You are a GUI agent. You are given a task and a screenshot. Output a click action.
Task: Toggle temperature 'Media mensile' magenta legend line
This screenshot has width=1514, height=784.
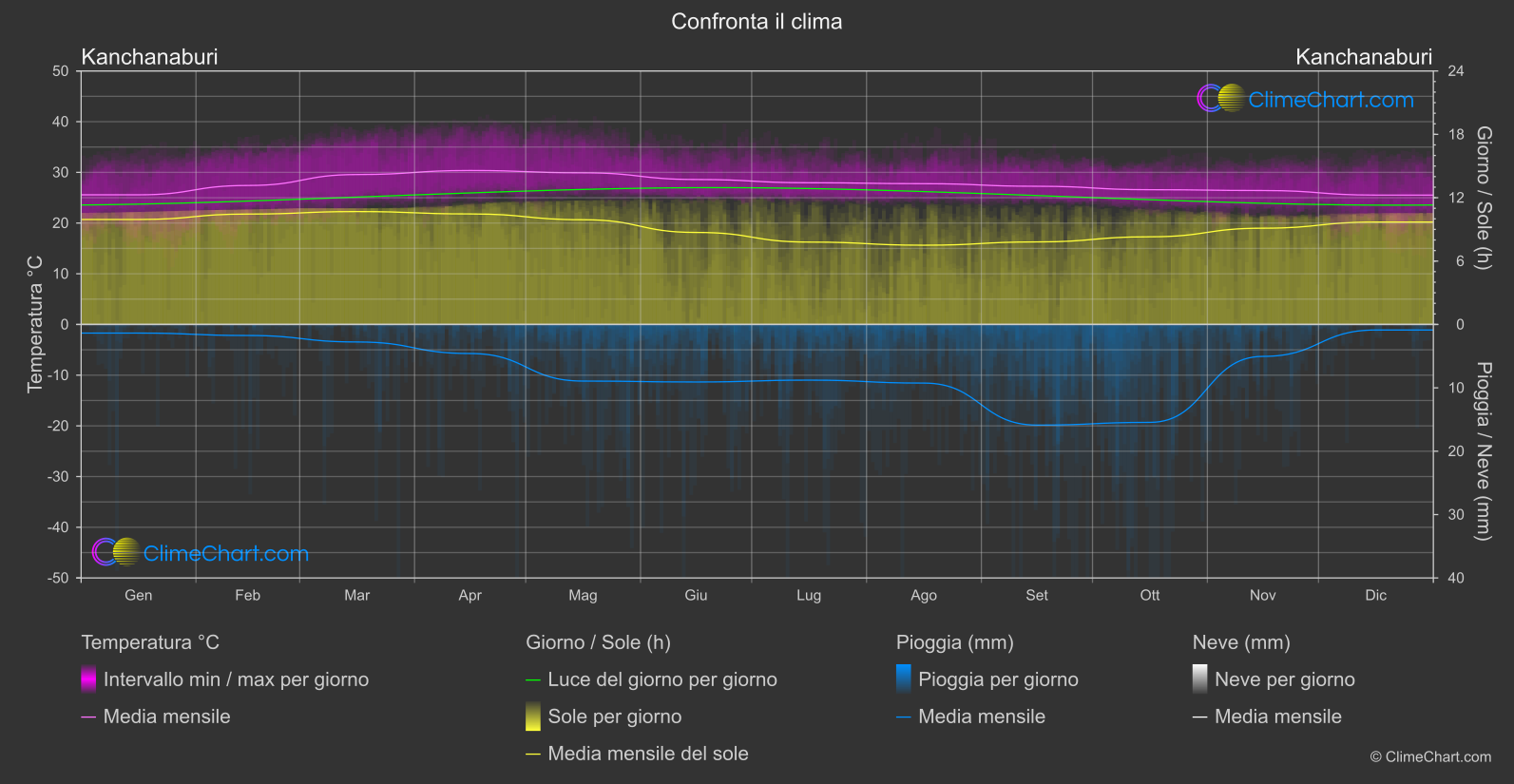click(x=88, y=717)
